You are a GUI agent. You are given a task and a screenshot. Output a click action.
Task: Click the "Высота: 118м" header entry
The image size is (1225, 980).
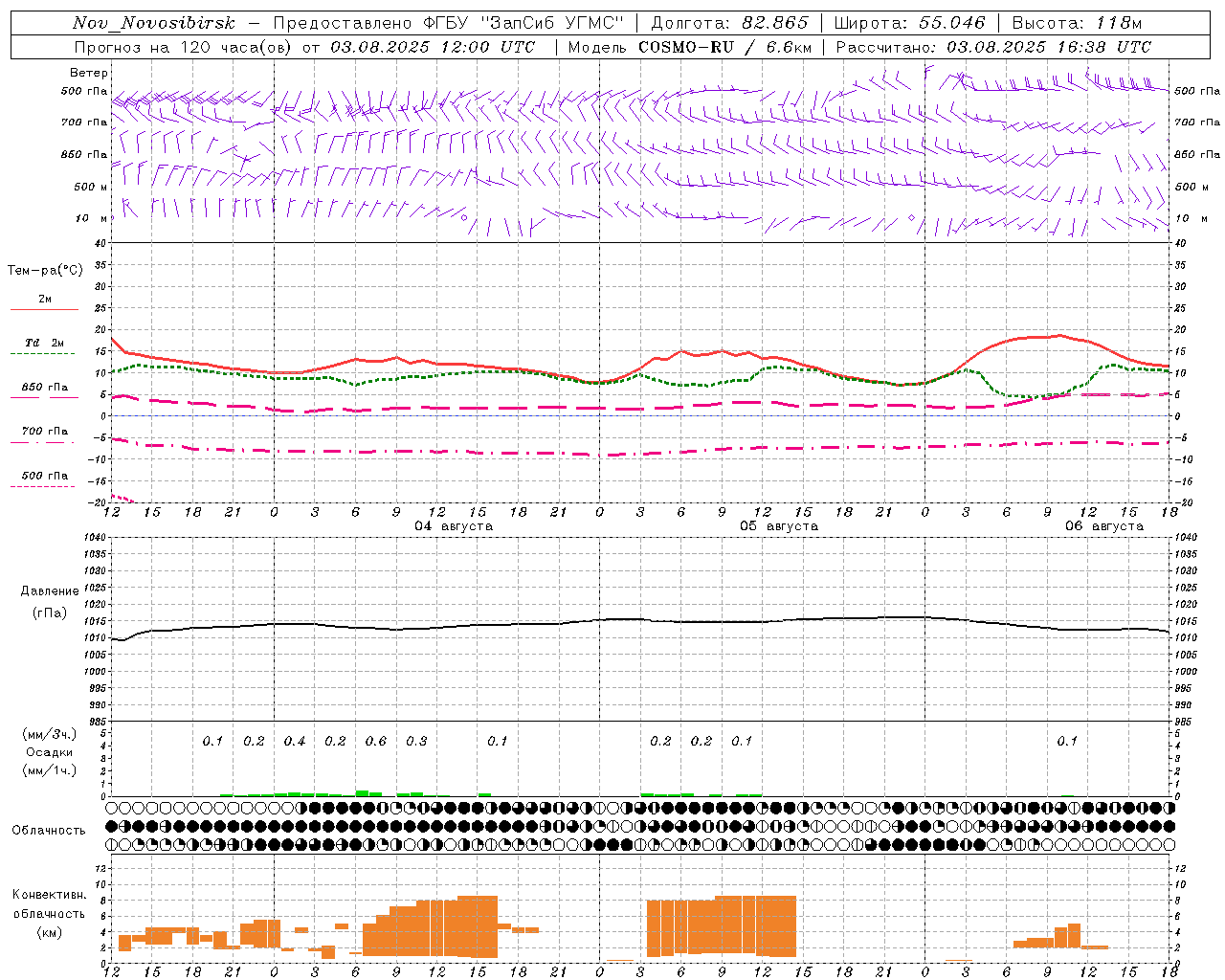[x=1077, y=23]
